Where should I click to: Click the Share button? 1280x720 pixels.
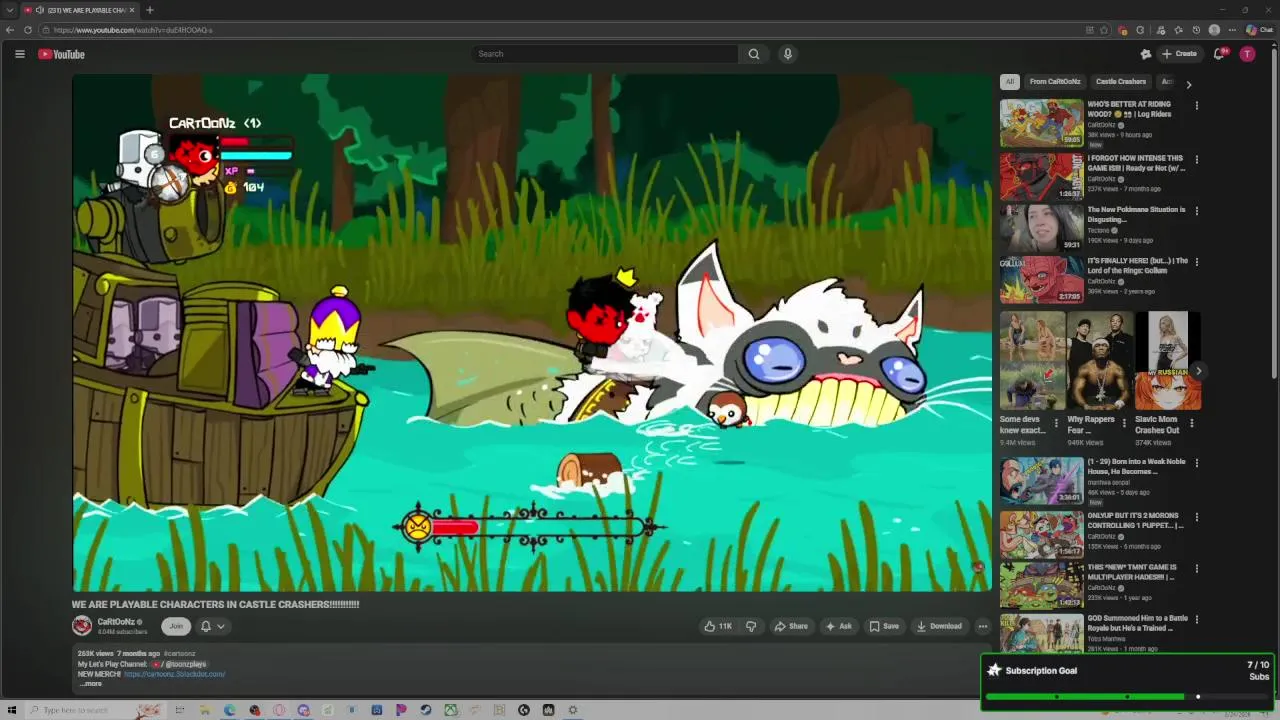(791, 626)
